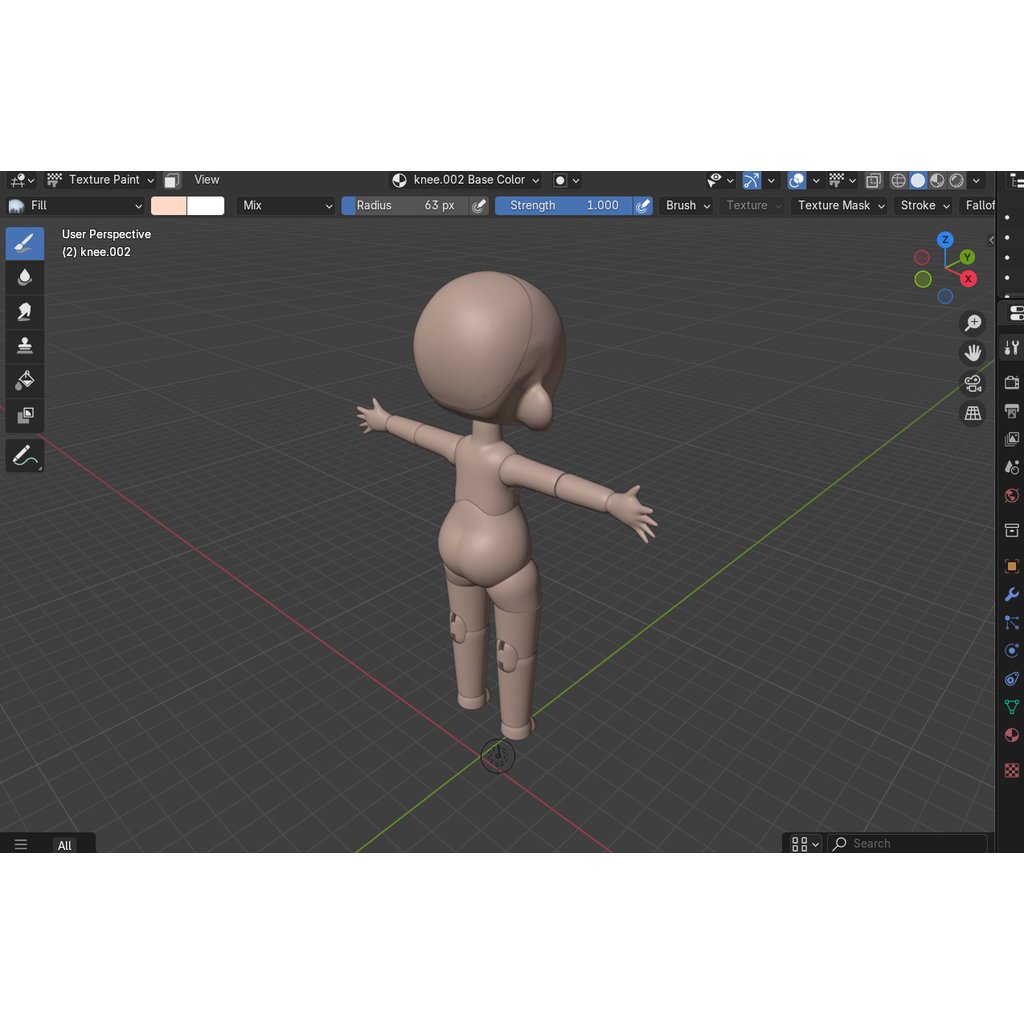
Task: Open the Texture Paint mode dropdown
Action: pos(101,180)
